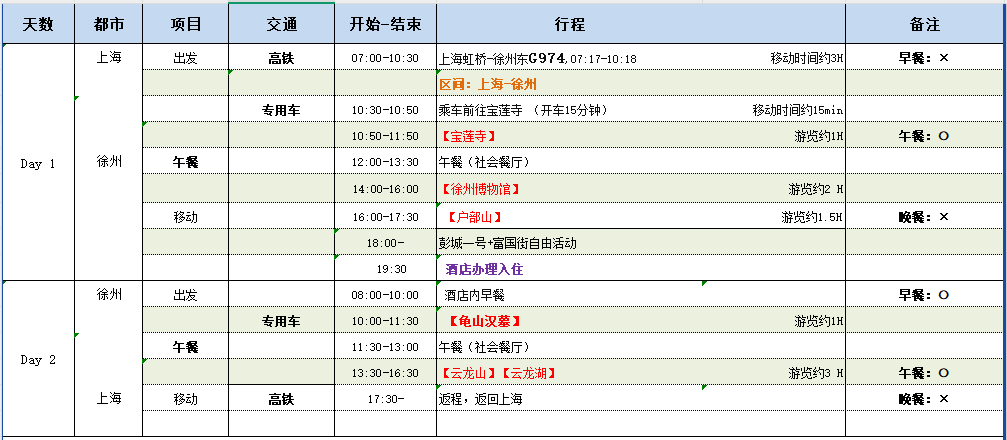The width and height of the screenshot is (1007, 440).
Task: Select the 上海虹桥-徐州东 G974 train cell
Action: 640,58
